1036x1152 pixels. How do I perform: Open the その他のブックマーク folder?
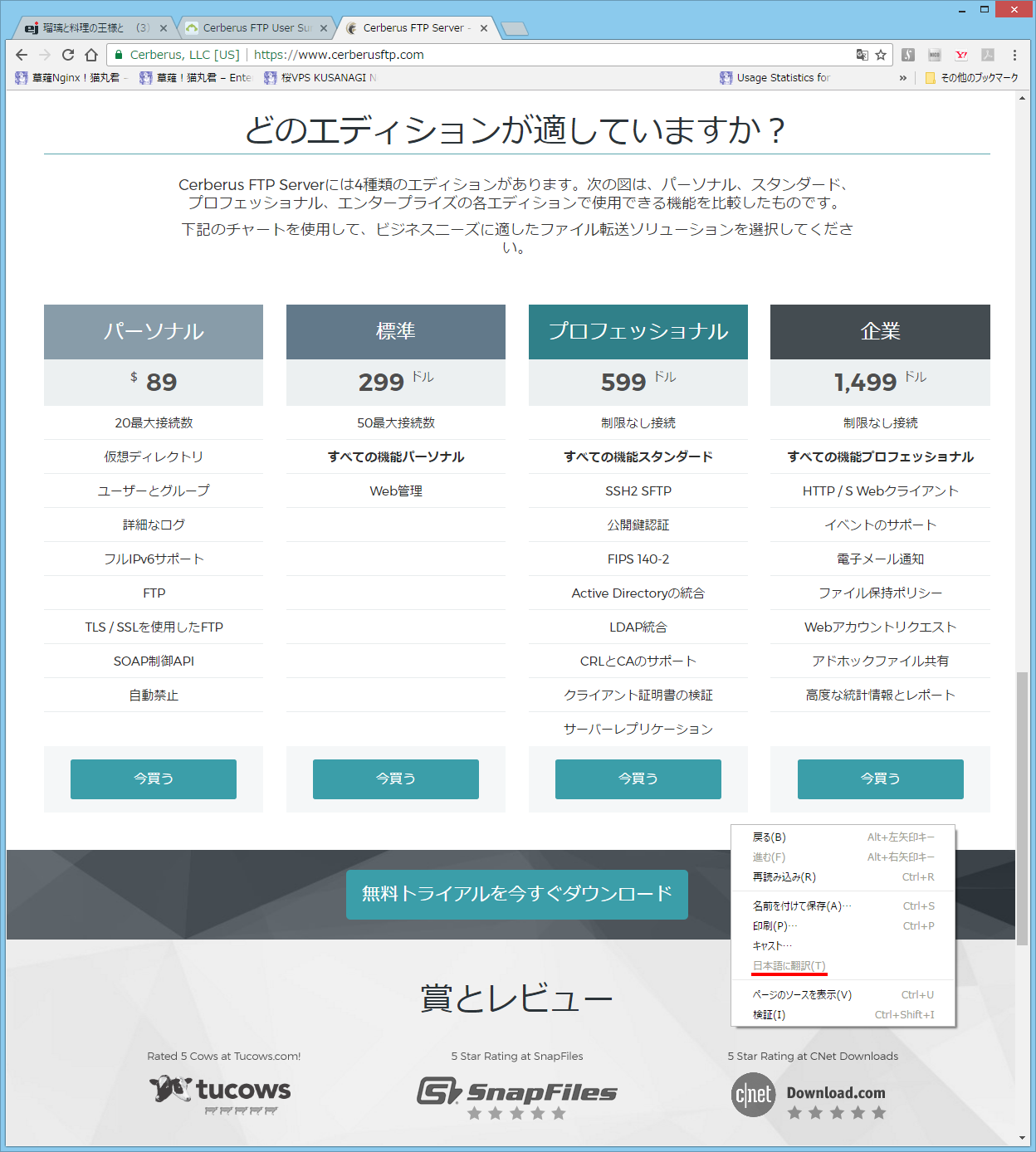pyautogui.click(x=971, y=78)
